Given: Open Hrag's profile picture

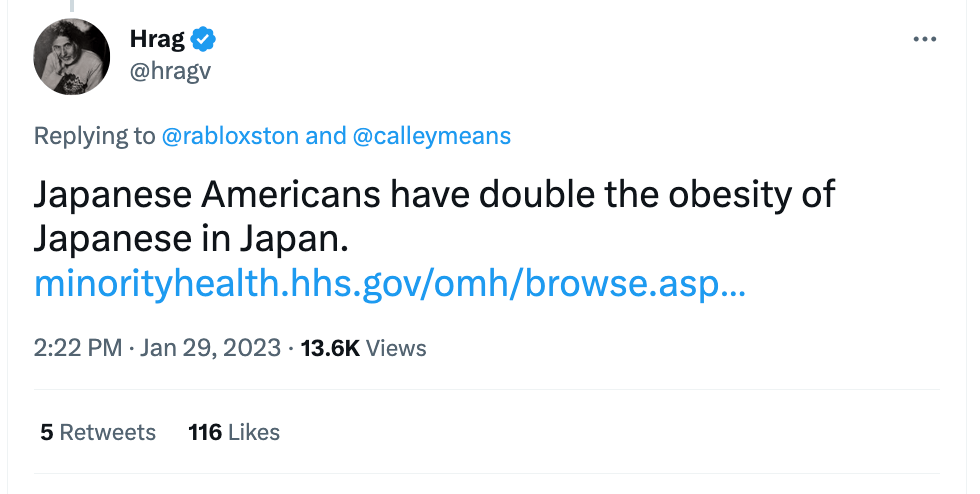Looking at the screenshot, I should (x=72, y=56).
